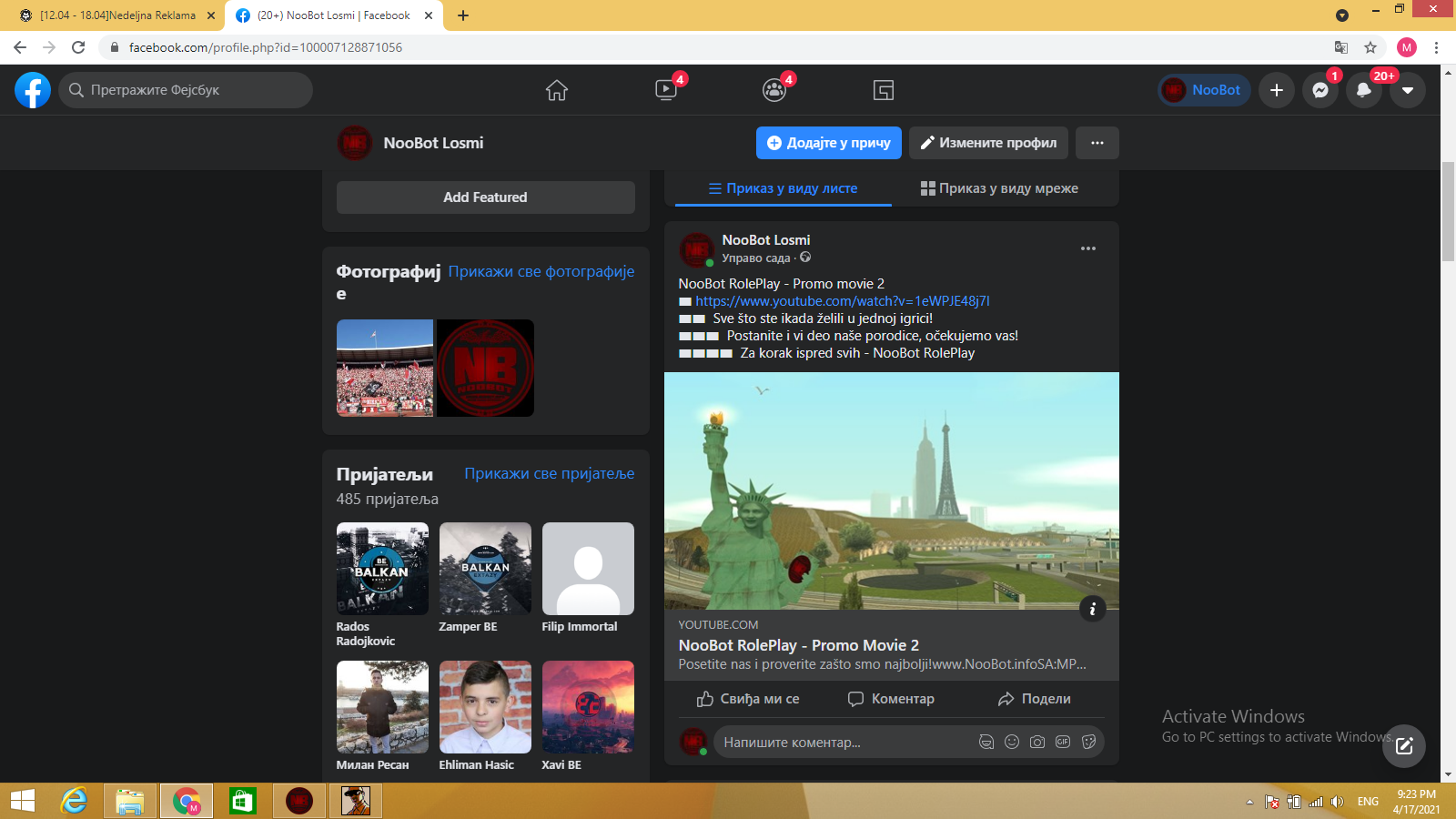This screenshot has width=1456, height=819.
Task: Open the stadium crowd photo thumbnail
Action: coord(385,368)
